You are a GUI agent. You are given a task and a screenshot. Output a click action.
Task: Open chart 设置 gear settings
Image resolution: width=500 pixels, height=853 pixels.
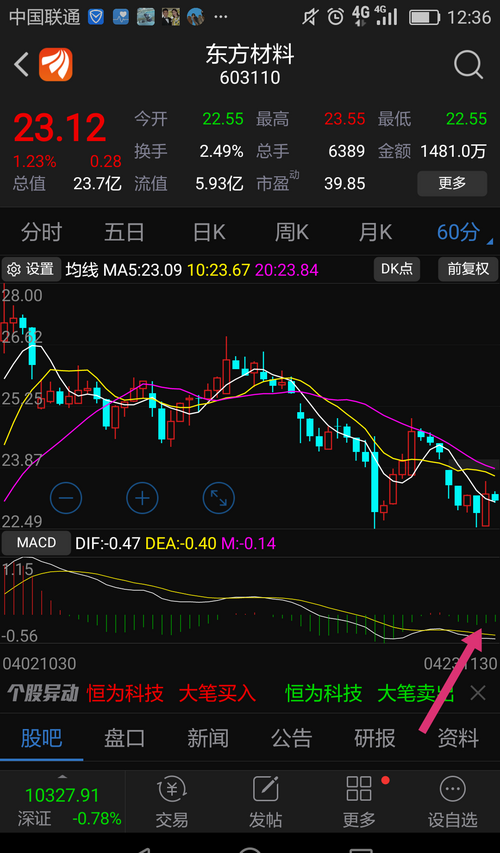[x=30, y=269]
